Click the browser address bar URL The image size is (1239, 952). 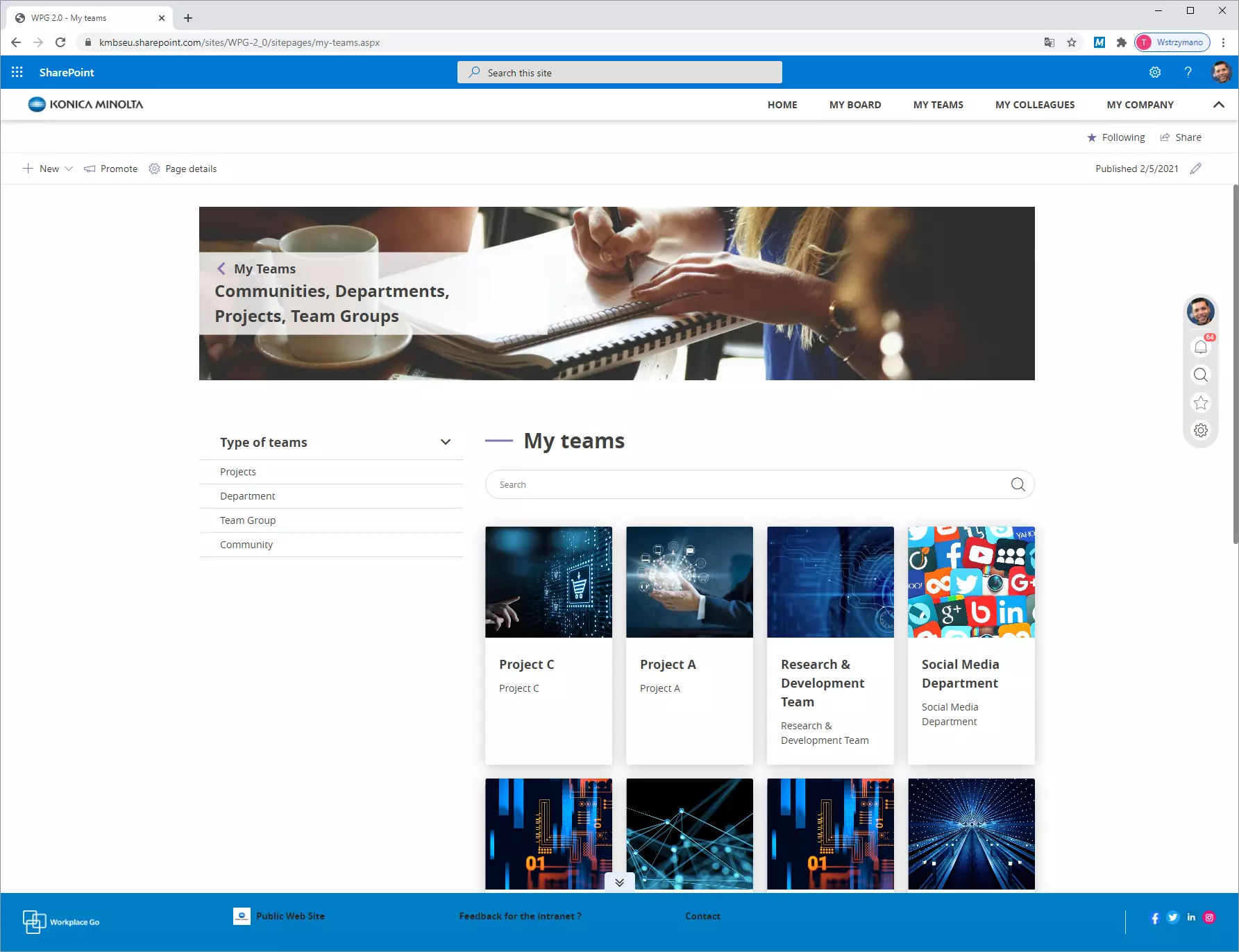239,42
